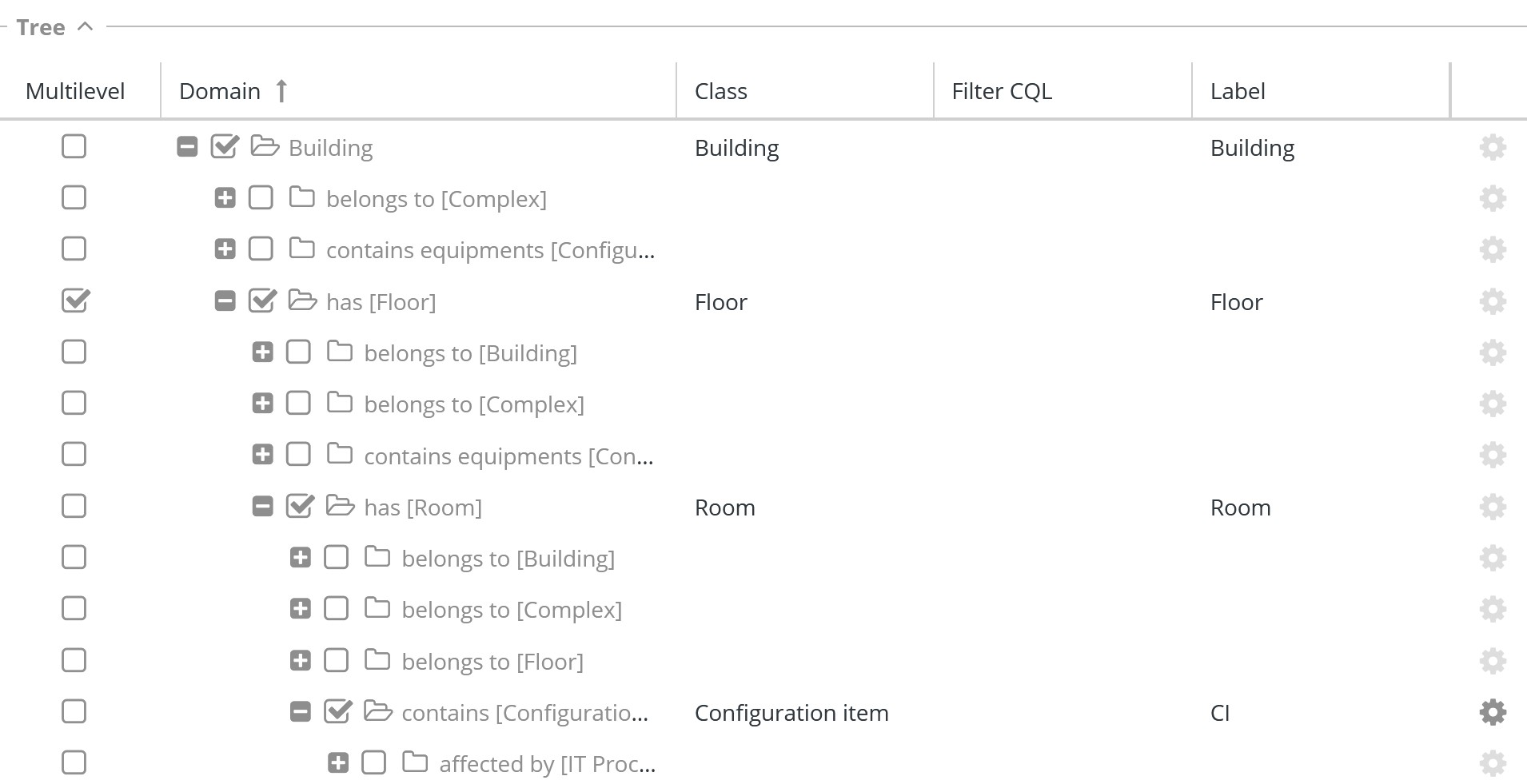1527x784 pixels.
Task: Click folder icon for affected by [IT Proc...
Action: pos(415,762)
